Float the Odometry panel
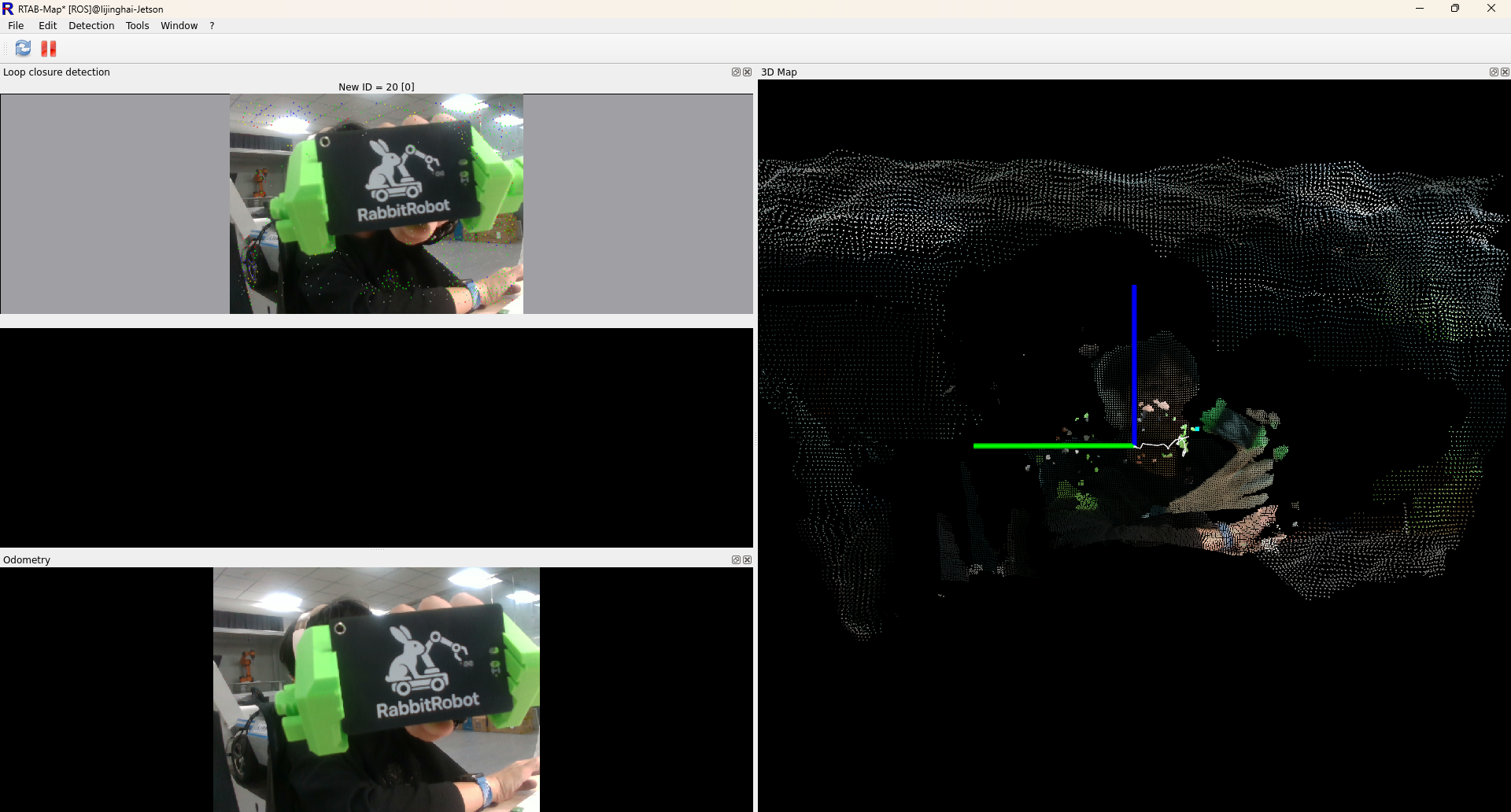The image size is (1511, 812). [736, 560]
